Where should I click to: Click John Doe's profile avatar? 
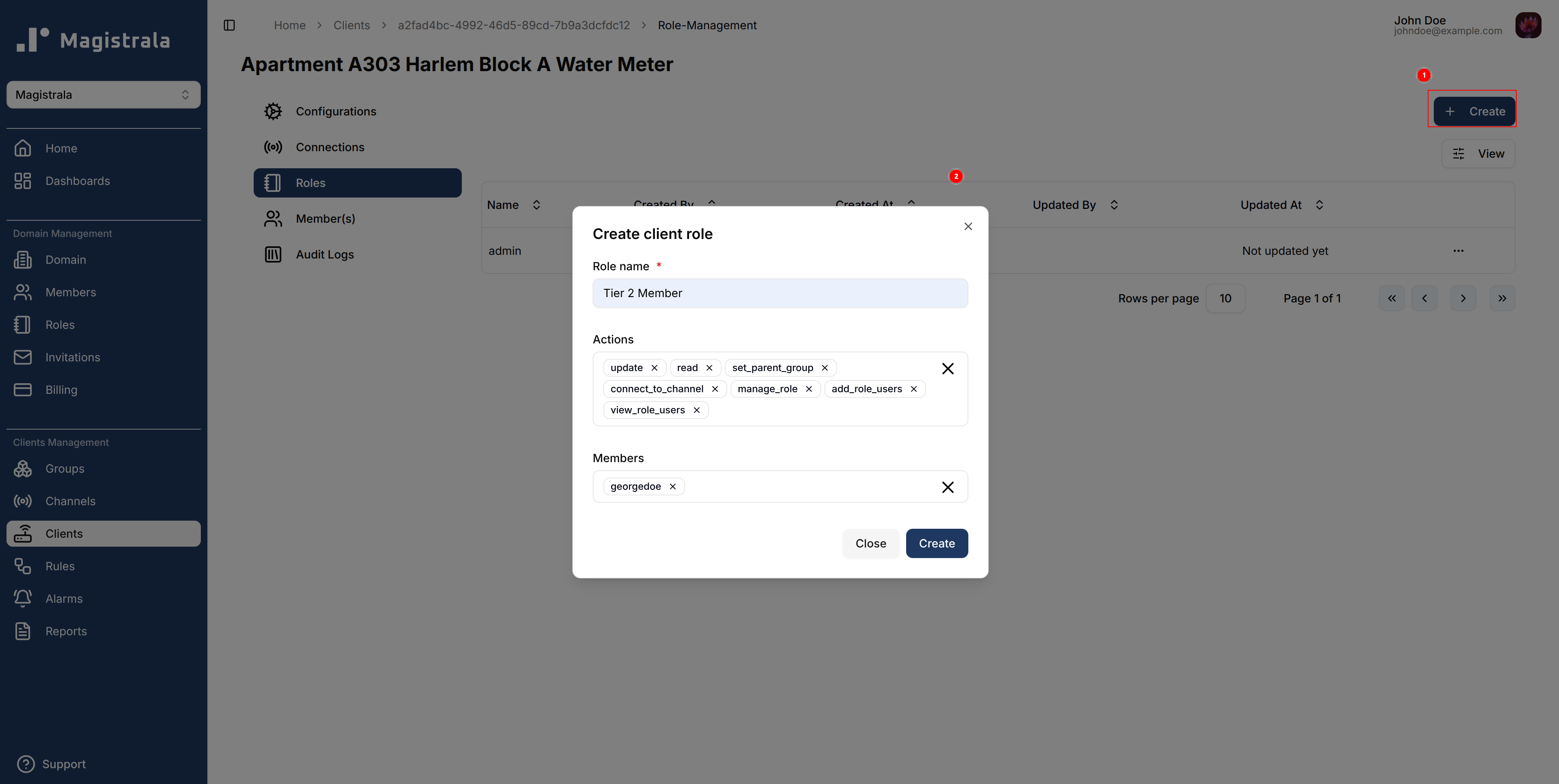(1528, 26)
